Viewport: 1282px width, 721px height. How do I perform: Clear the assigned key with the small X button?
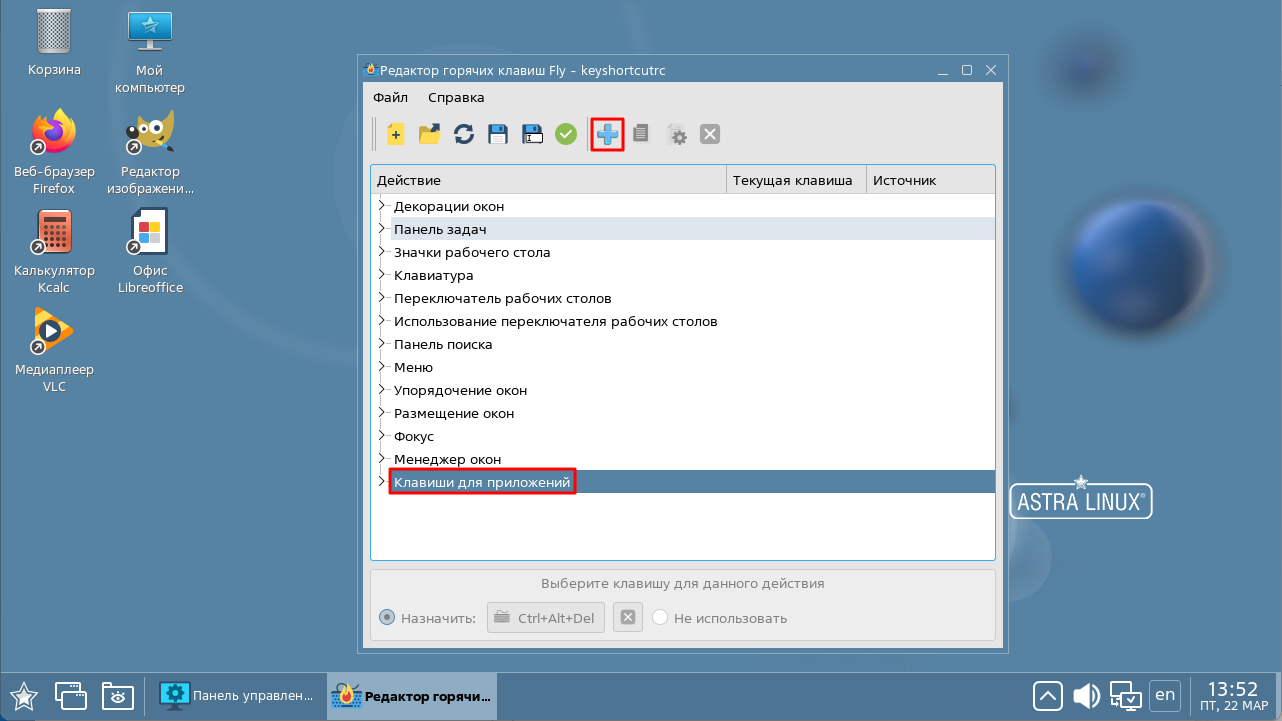pos(627,618)
